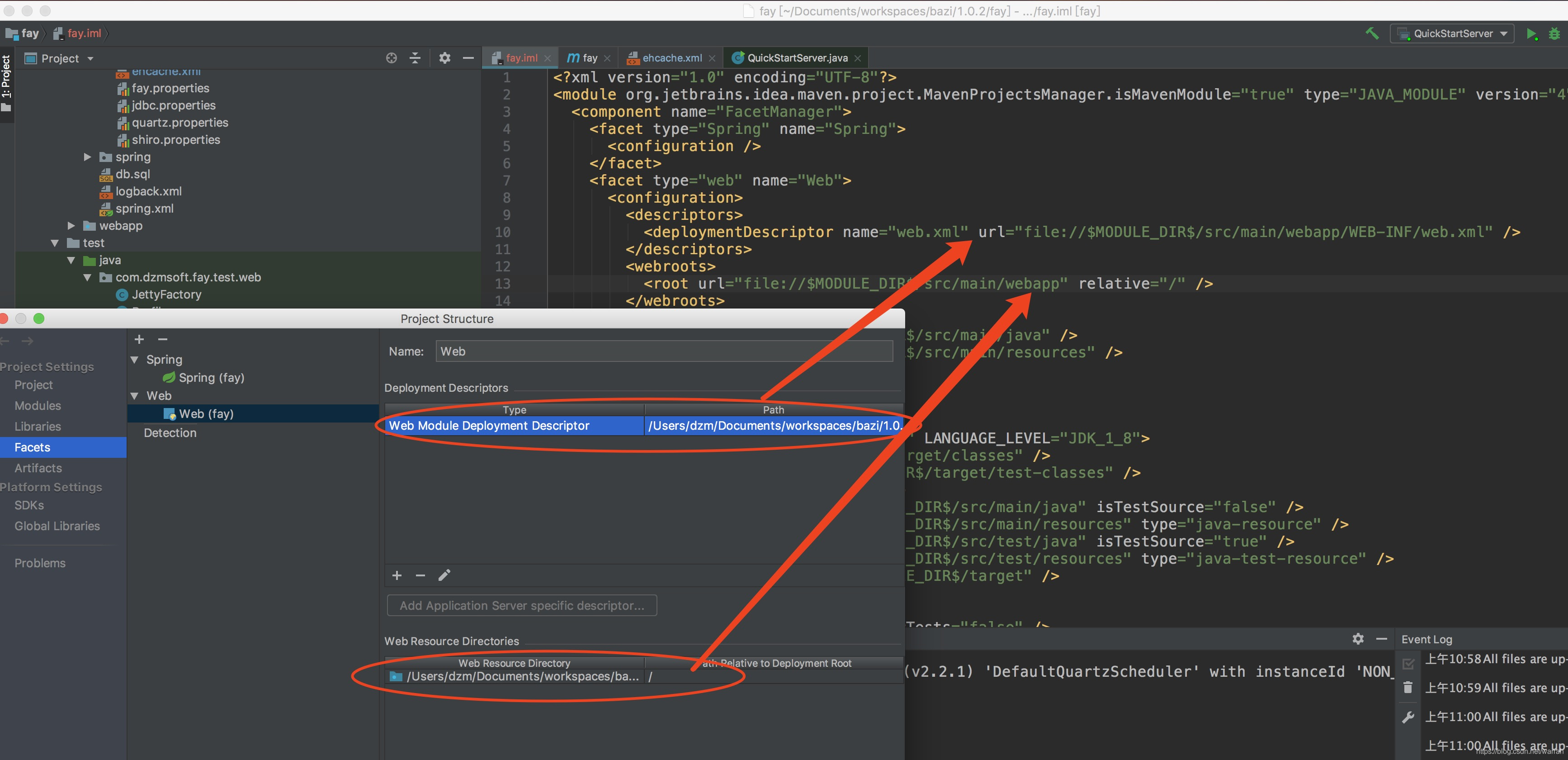
Task: Click the Build project hammer icon
Action: (1372, 33)
